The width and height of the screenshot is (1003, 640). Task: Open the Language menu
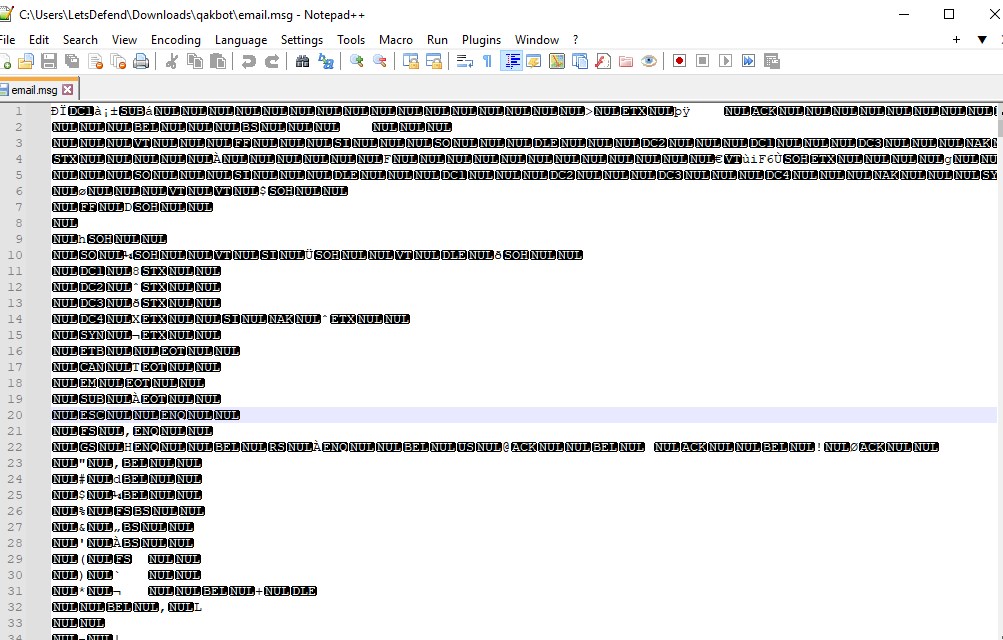pos(241,40)
